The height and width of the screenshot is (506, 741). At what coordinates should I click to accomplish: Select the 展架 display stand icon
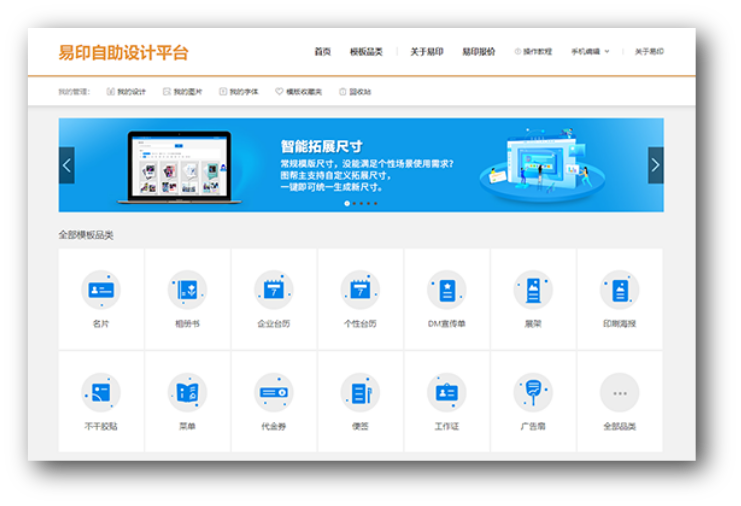pyautogui.click(x=533, y=290)
